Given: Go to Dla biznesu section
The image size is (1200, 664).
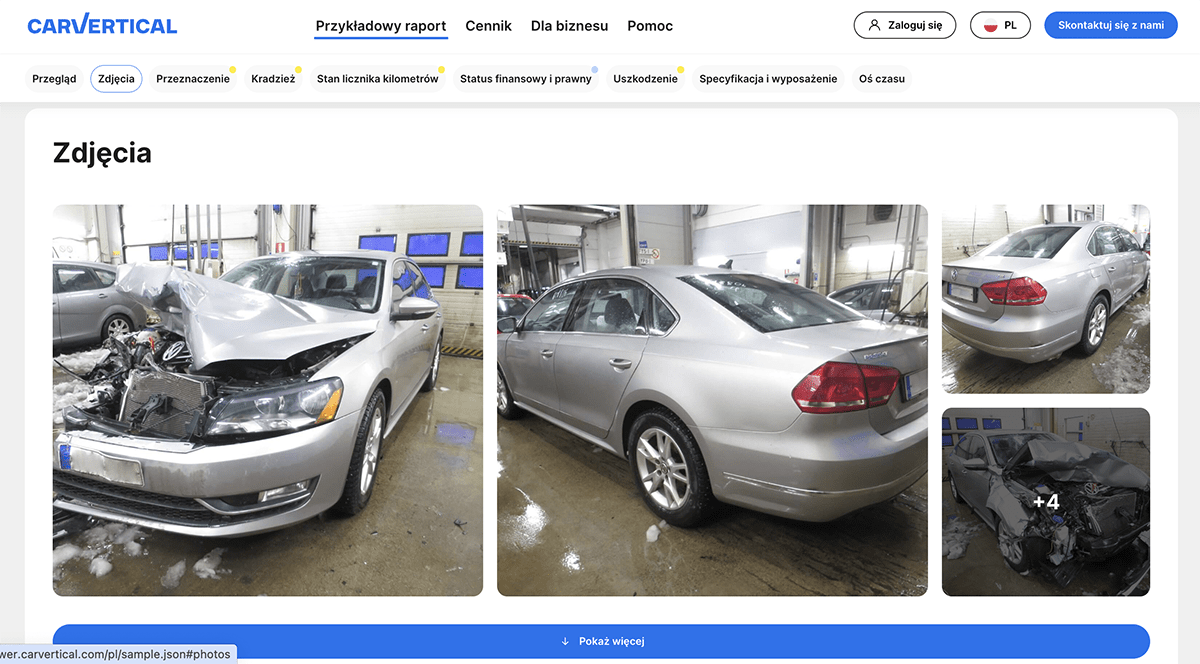Looking at the screenshot, I should coord(570,26).
